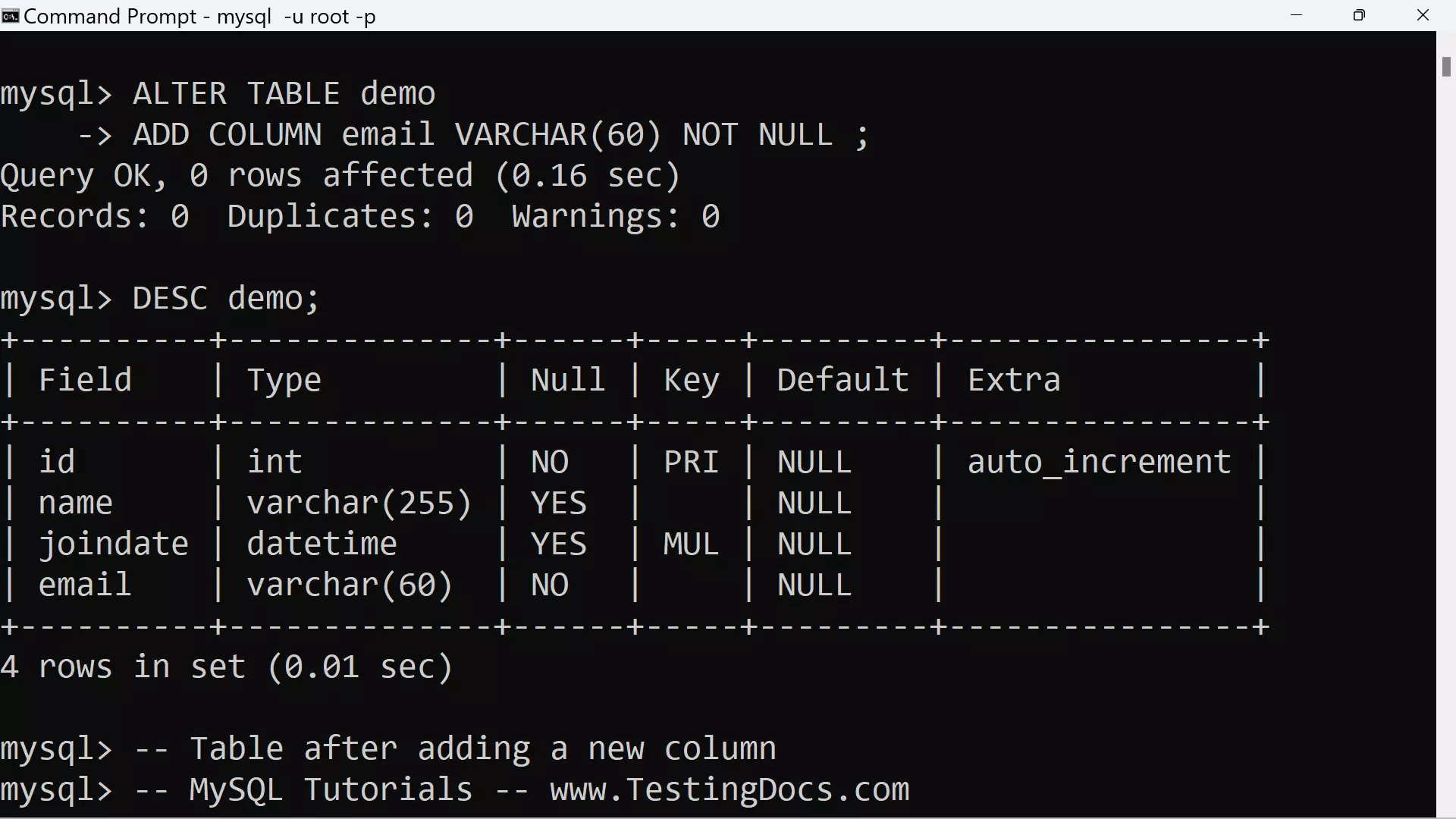Click on the Default column header
The width and height of the screenshot is (1456, 819).
843,380
